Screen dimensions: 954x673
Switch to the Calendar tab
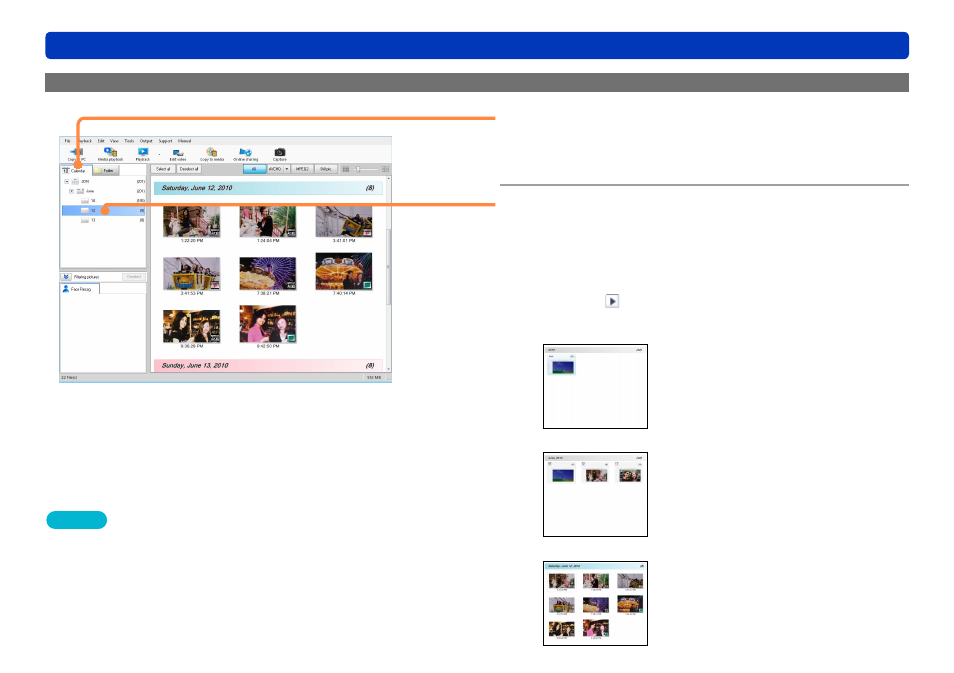(x=75, y=170)
